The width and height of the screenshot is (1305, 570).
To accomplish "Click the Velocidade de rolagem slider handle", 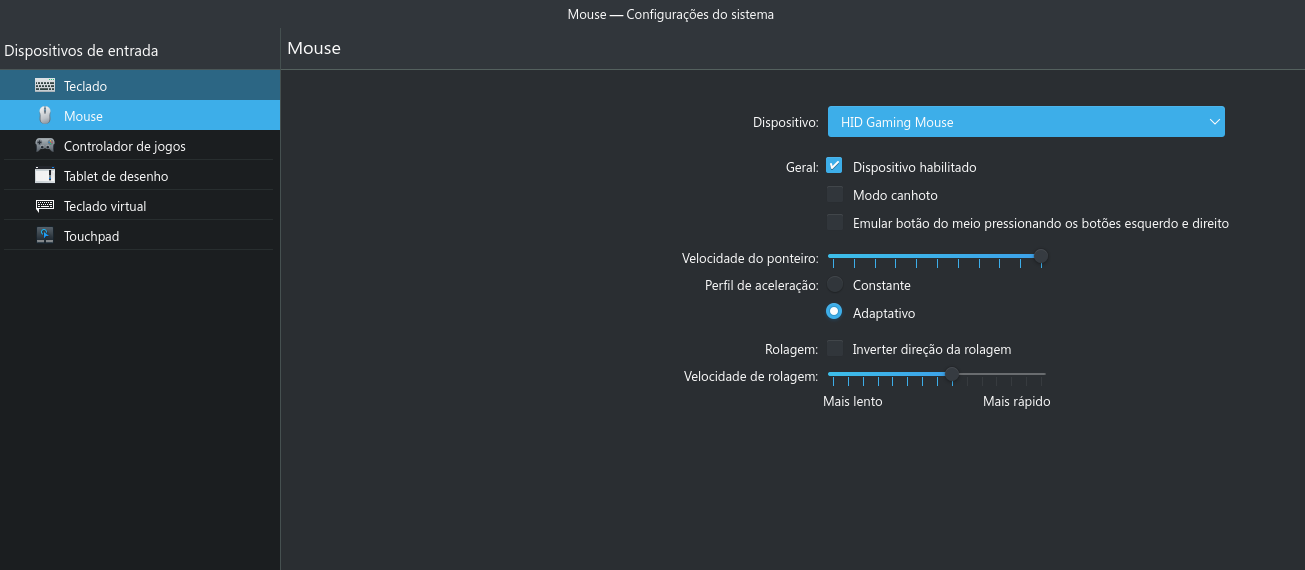I will tap(952, 374).
